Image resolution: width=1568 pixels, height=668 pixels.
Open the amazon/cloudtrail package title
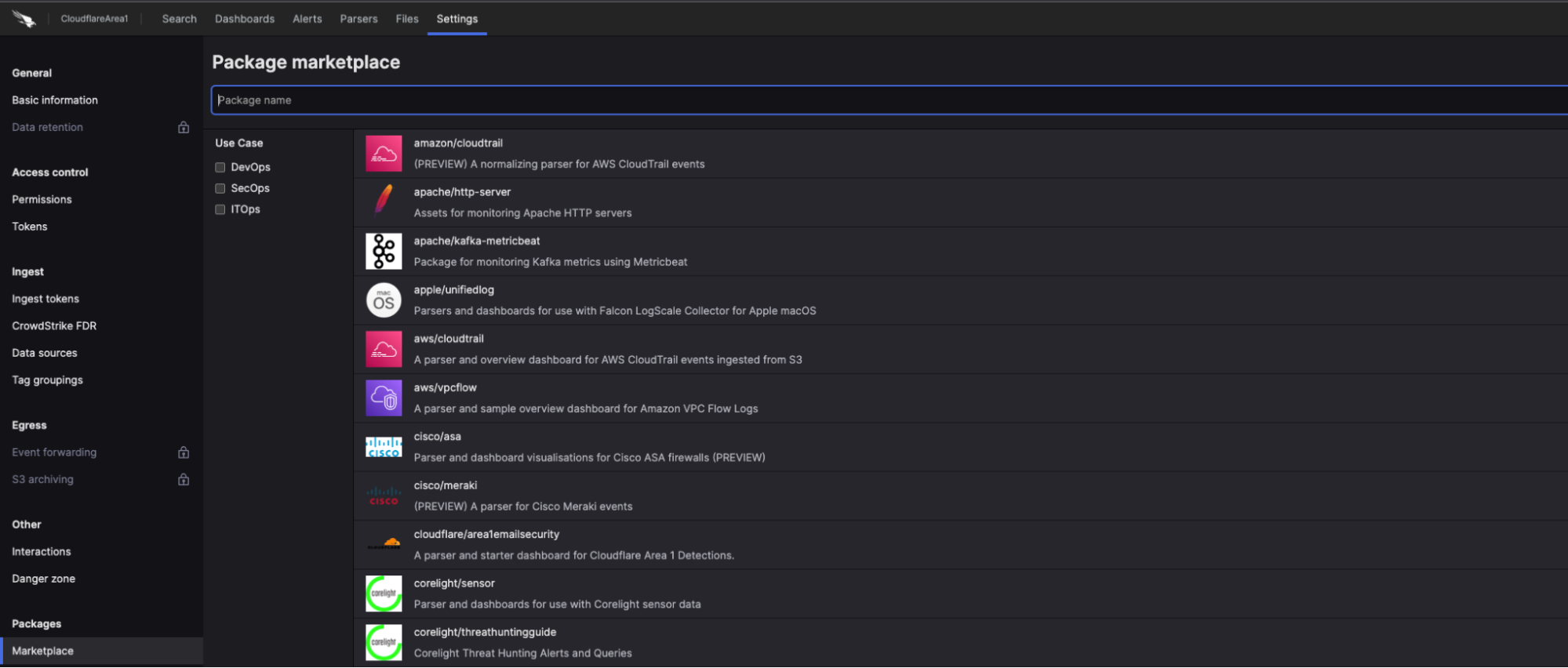458,143
